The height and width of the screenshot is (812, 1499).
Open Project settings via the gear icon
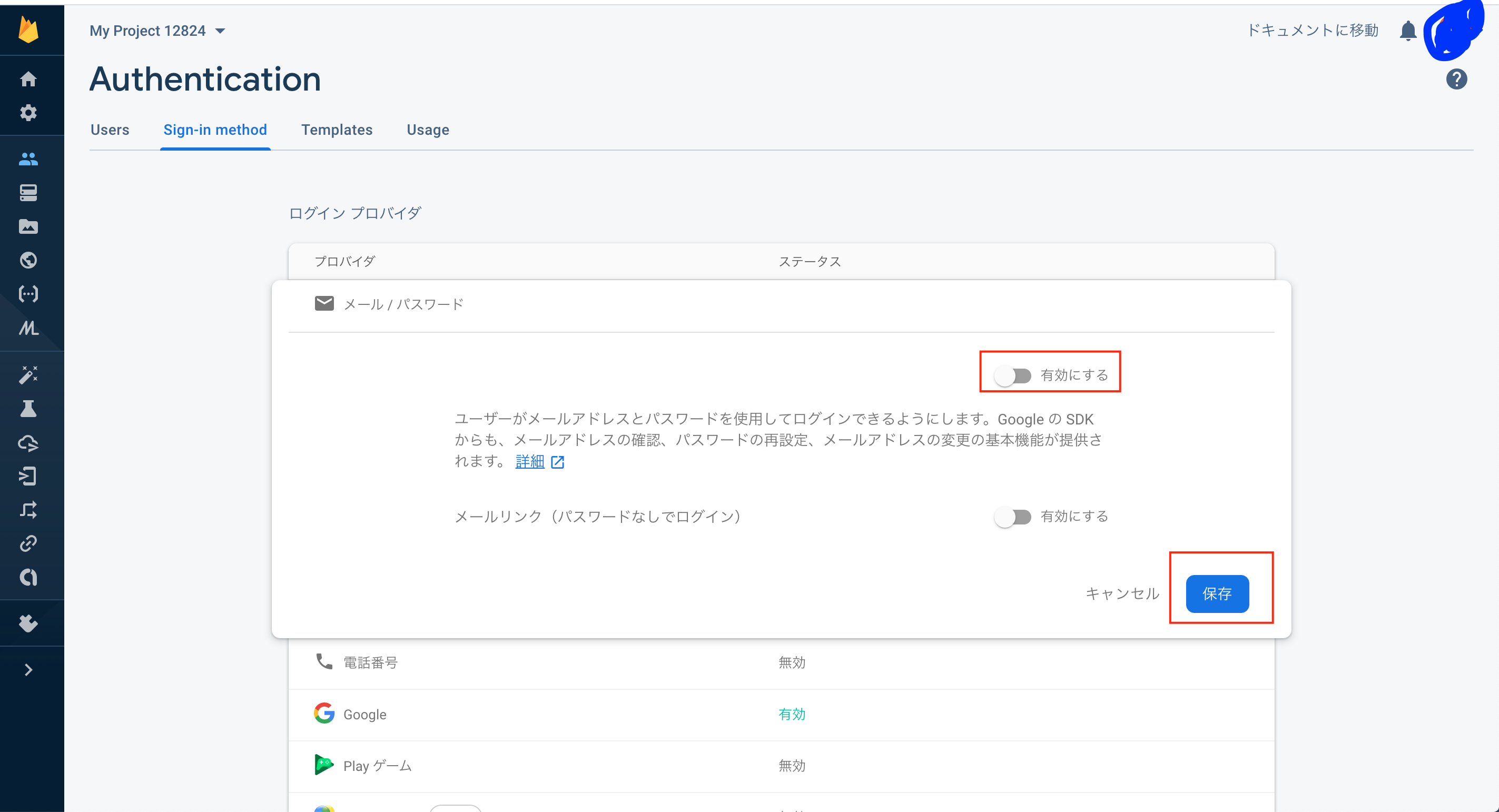pos(28,113)
